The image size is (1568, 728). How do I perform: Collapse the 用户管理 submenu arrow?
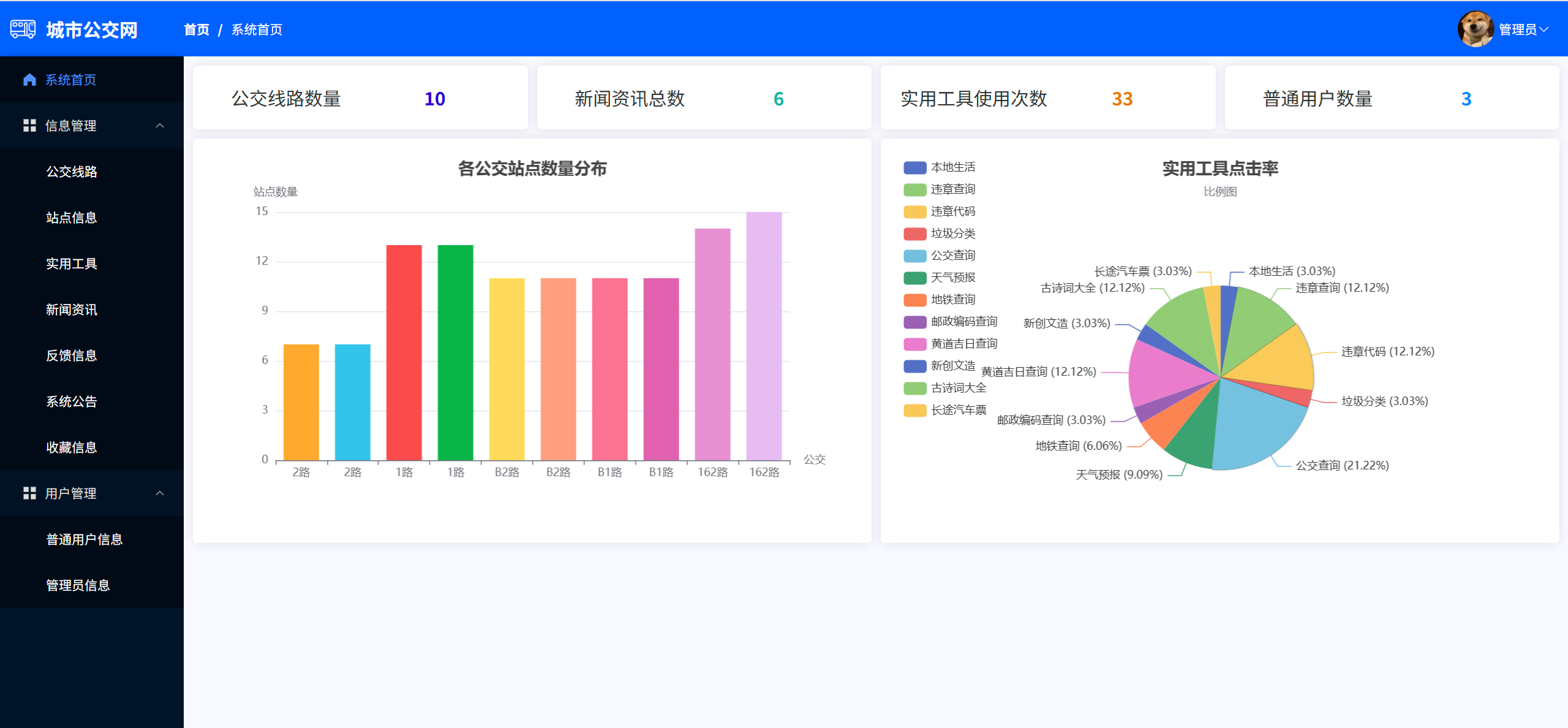(160, 493)
